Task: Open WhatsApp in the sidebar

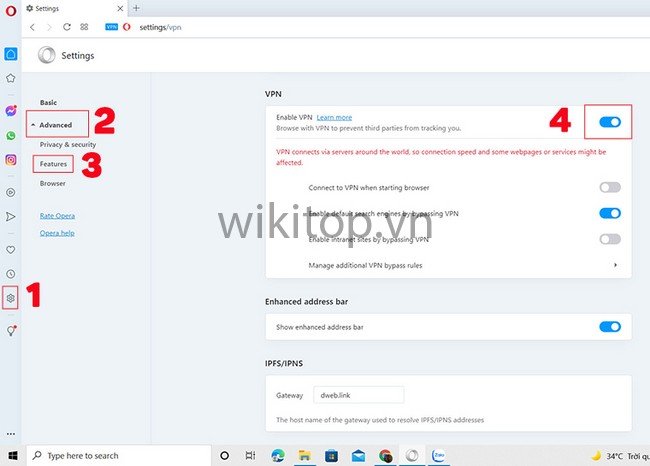Action: [10, 135]
